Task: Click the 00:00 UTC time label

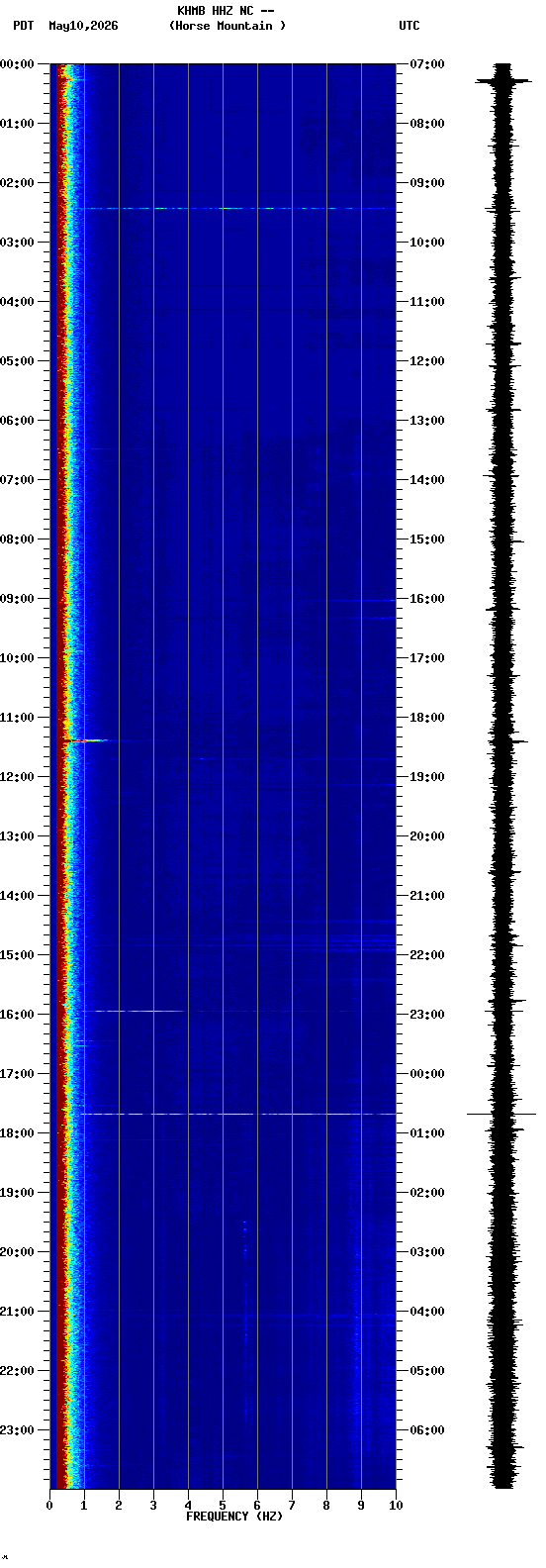Action: point(427,1074)
